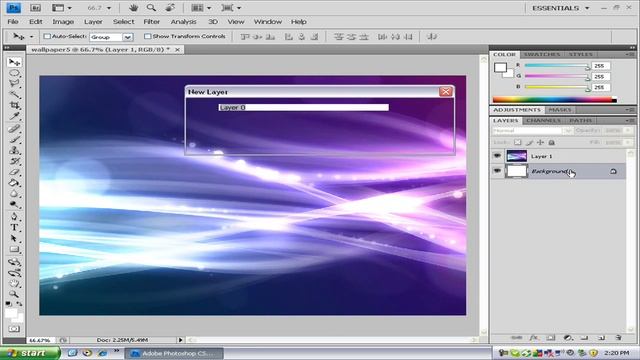This screenshot has width=640, height=360.
Task: Open the tool preset picker arrow
Action: point(31,37)
